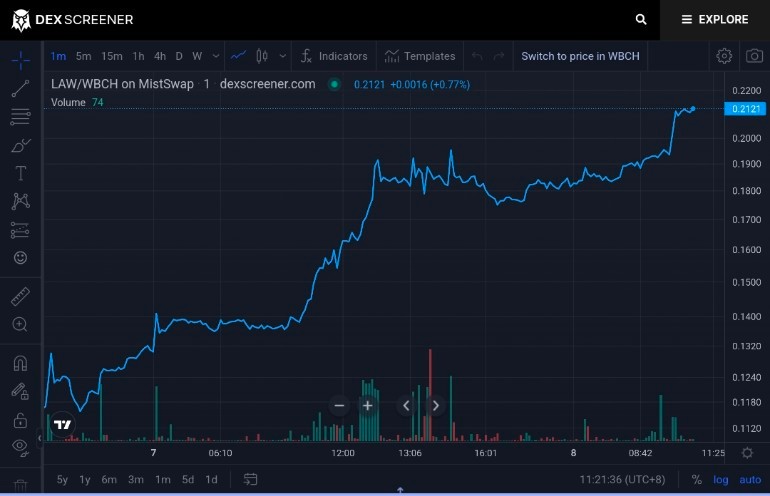Screen dimensions: 770x496
Task: Toggle auto scale on price axis
Action: 750,480
